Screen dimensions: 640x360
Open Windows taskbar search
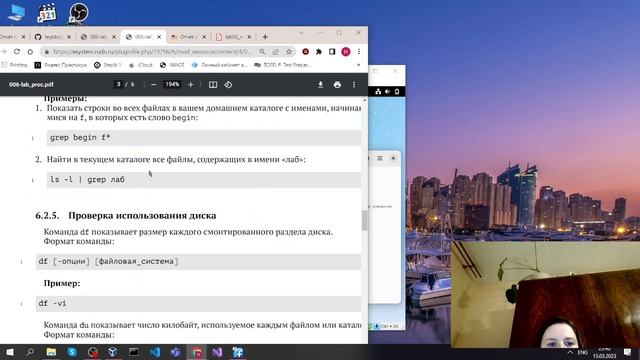pyautogui.click(x=30, y=352)
